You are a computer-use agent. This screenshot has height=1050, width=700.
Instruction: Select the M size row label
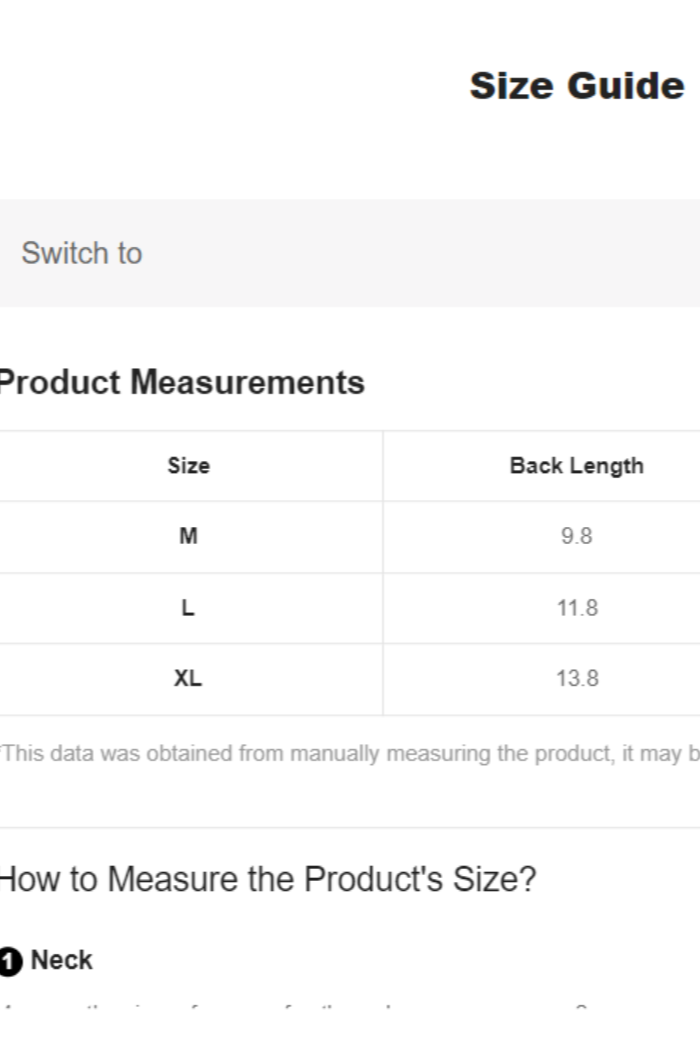click(188, 536)
